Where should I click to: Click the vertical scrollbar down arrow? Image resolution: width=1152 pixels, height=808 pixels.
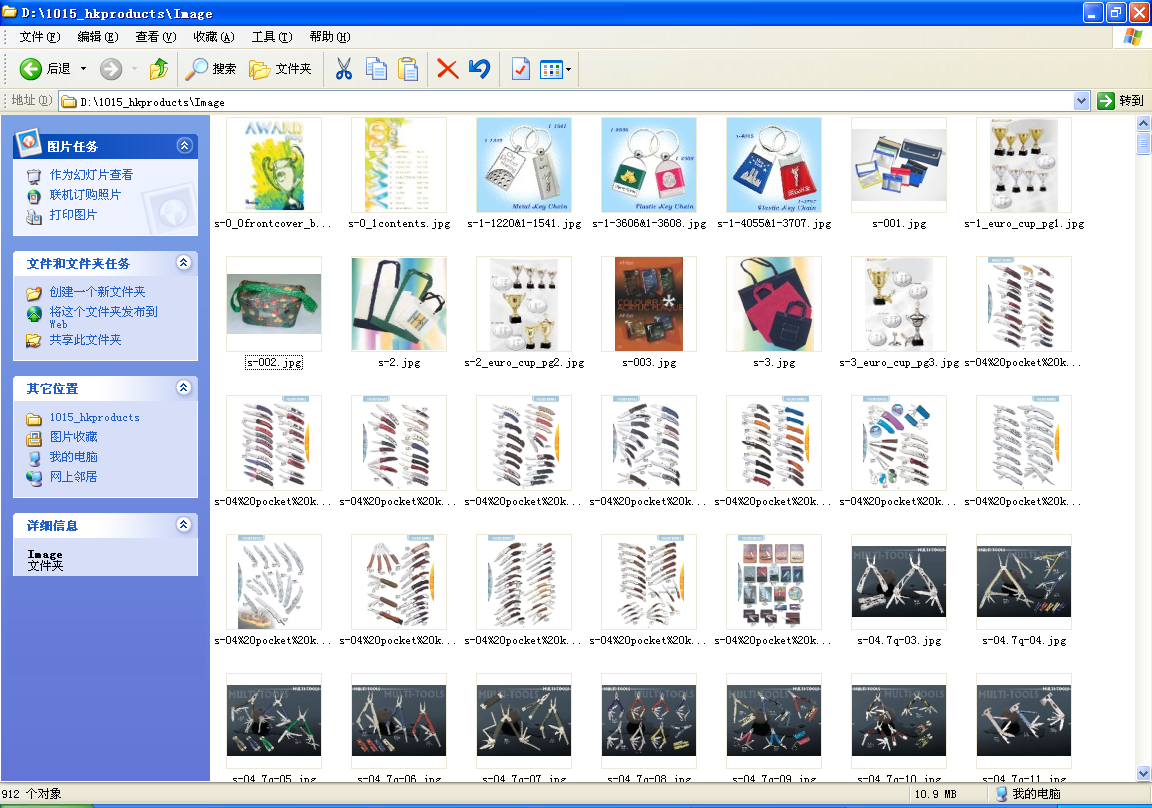click(1144, 773)
